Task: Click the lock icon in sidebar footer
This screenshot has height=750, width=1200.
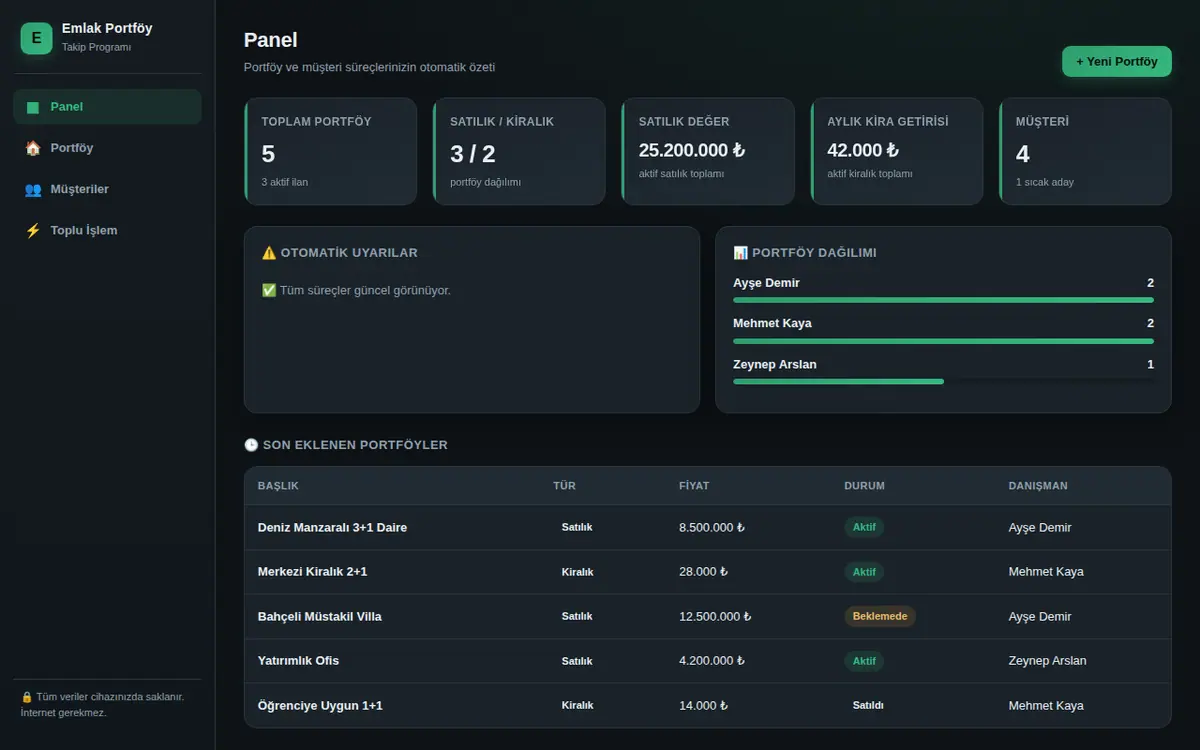Action: click(27, 697)
